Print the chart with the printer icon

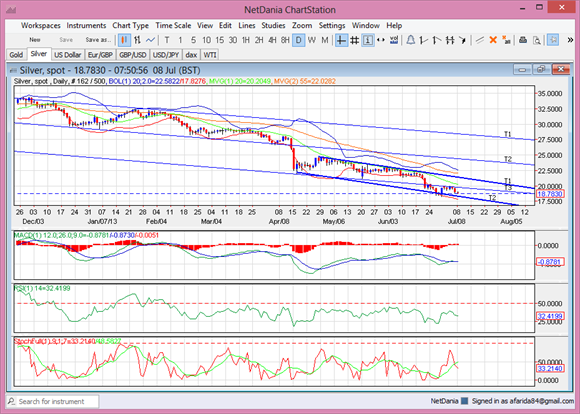coord(523,40)
